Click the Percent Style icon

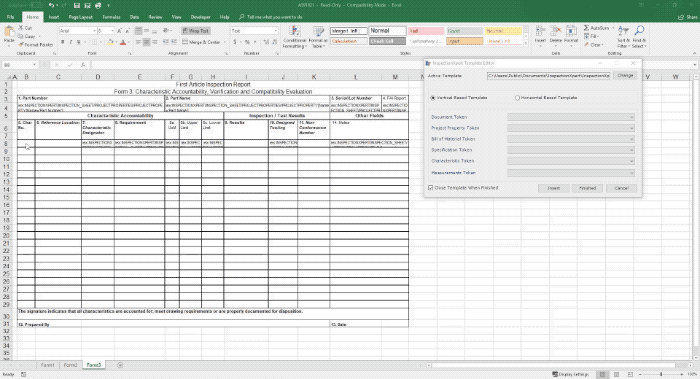click(x=247, y=42)
